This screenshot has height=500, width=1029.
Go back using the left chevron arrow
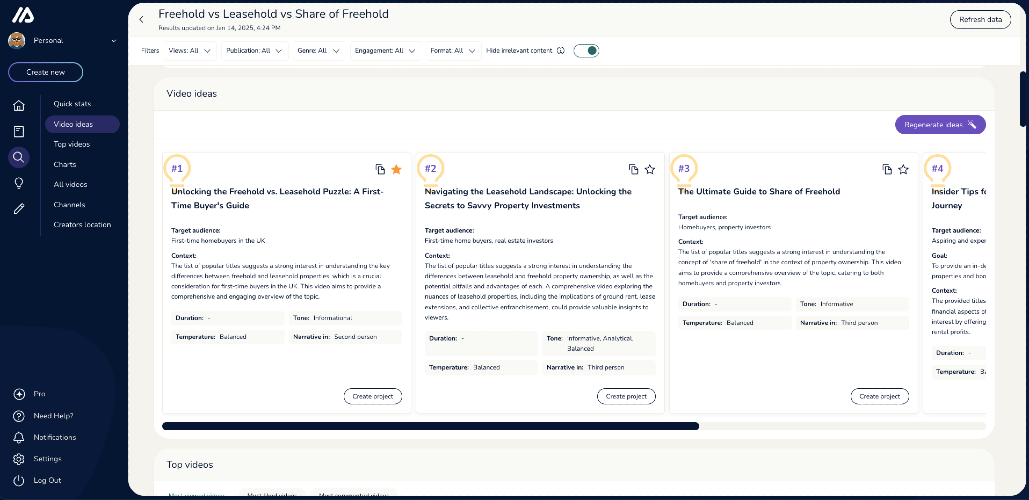(x=141, y=20)
